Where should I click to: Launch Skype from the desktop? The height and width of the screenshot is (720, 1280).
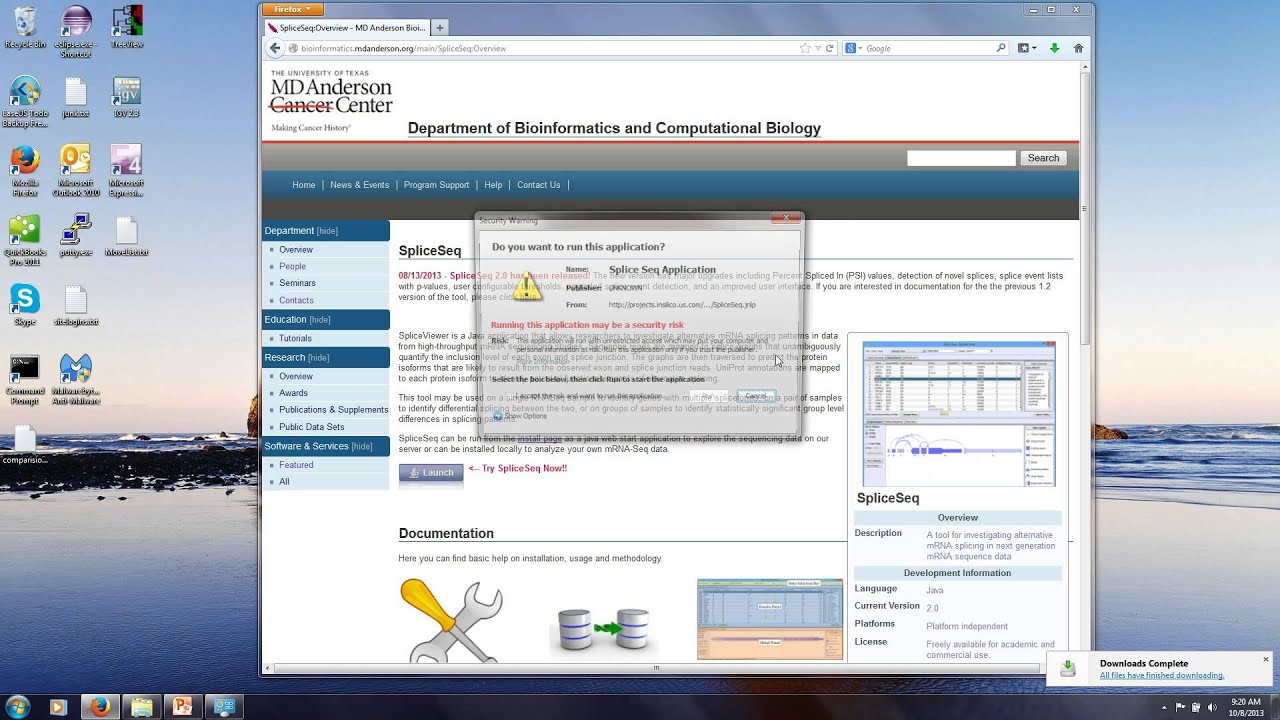point(25,305)
